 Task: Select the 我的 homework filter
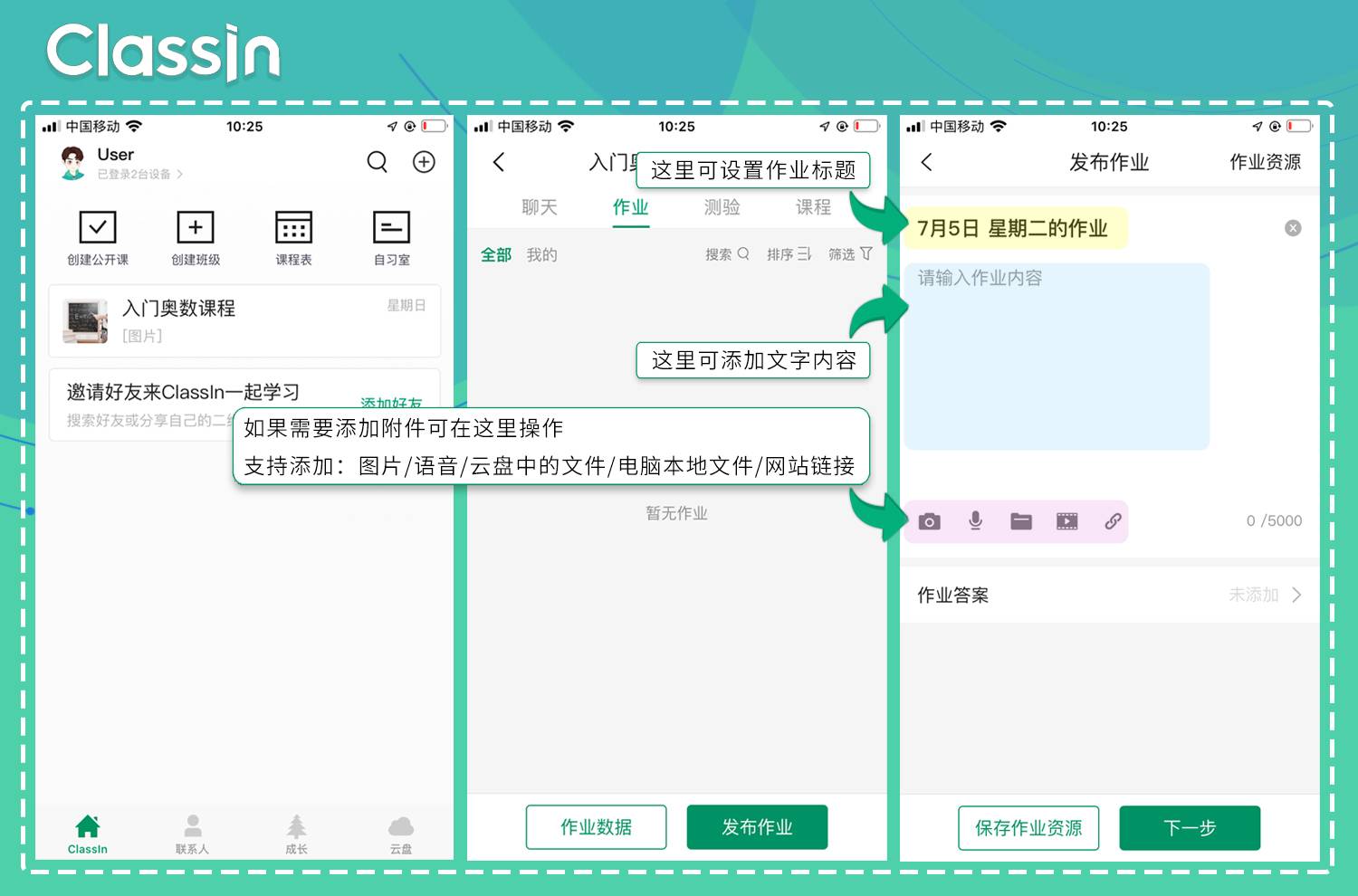pyautogui.click(x=542, y=254)
